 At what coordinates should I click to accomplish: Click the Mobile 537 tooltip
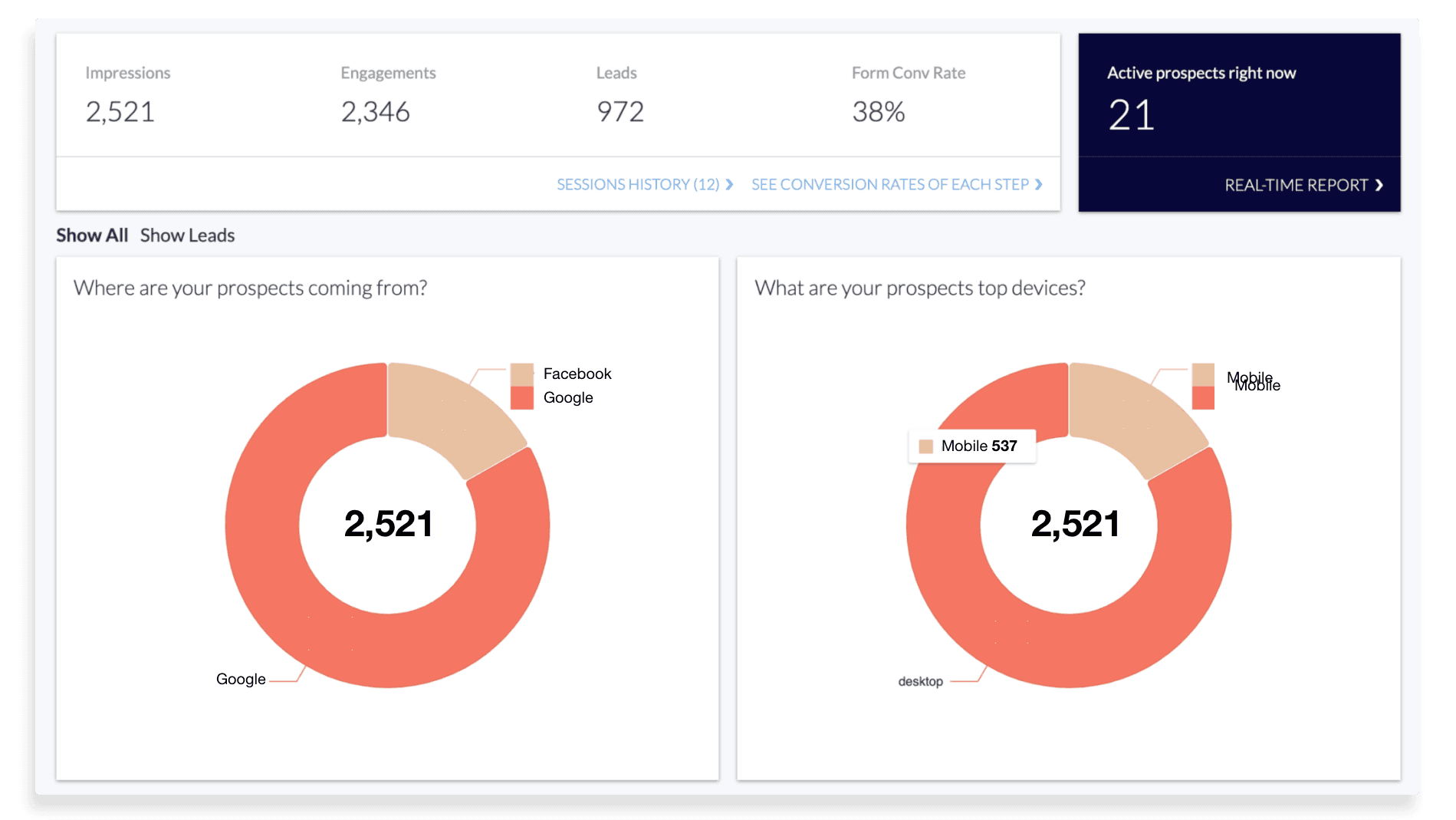[971, 446]
